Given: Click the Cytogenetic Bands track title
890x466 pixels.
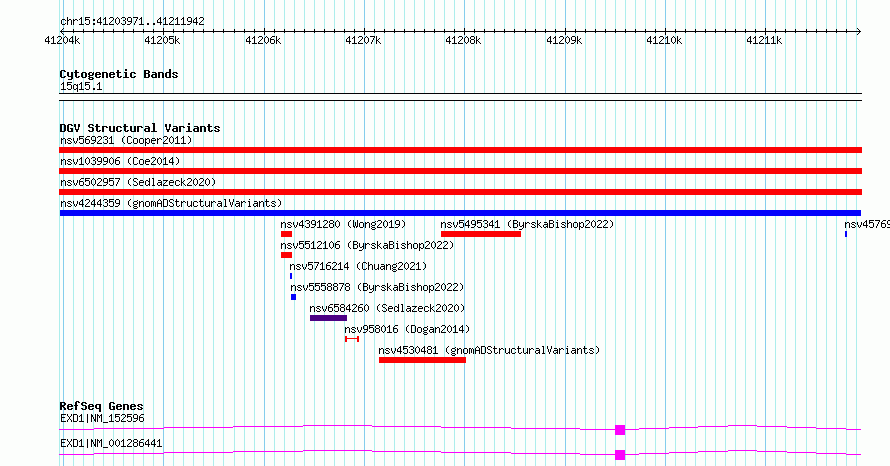Looking at the screenshot, I should (119, 74).
